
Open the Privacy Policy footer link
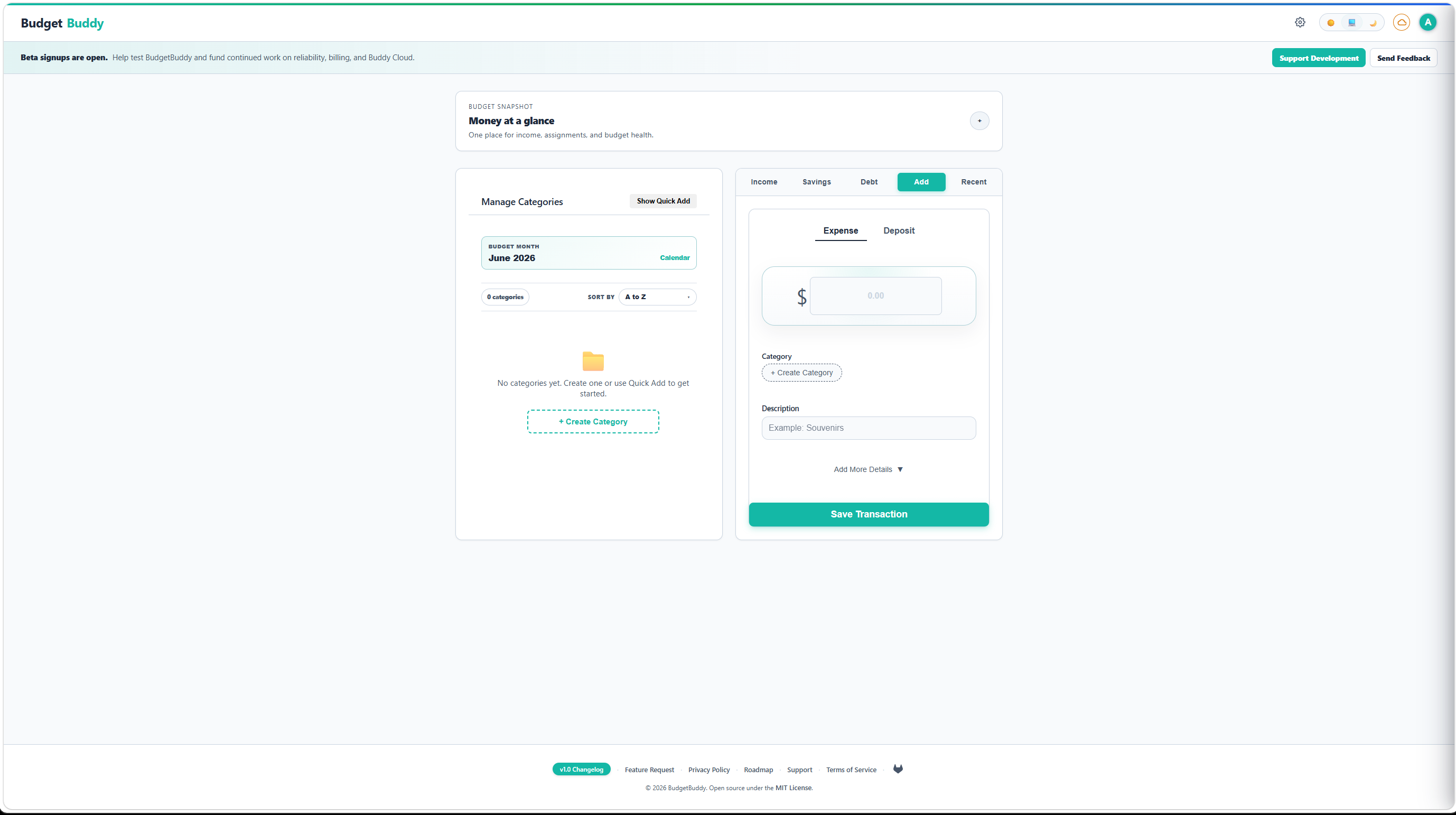coord(709,770)
